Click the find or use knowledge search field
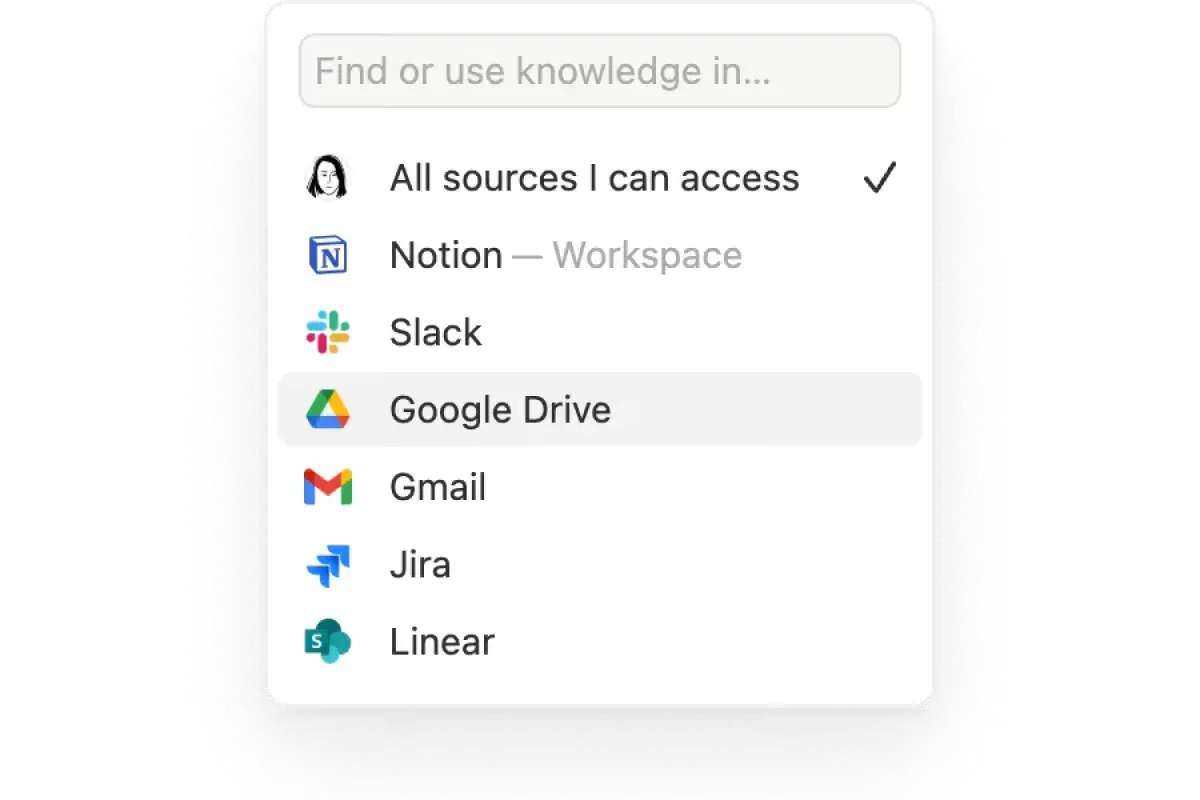 (599, 70)
